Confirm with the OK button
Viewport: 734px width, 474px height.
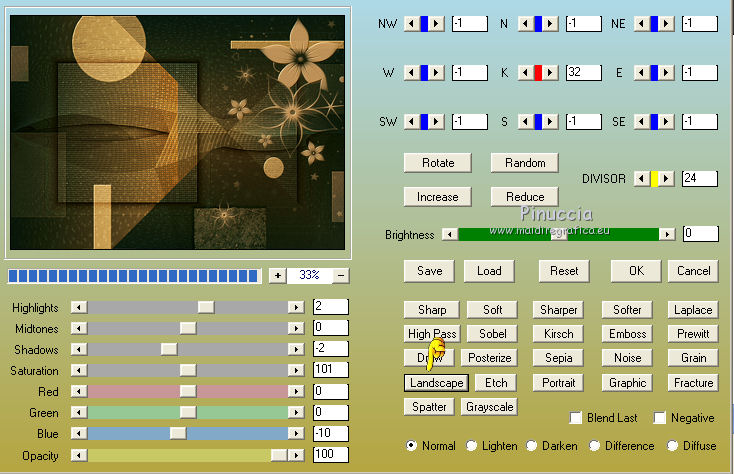pos(636,271)
